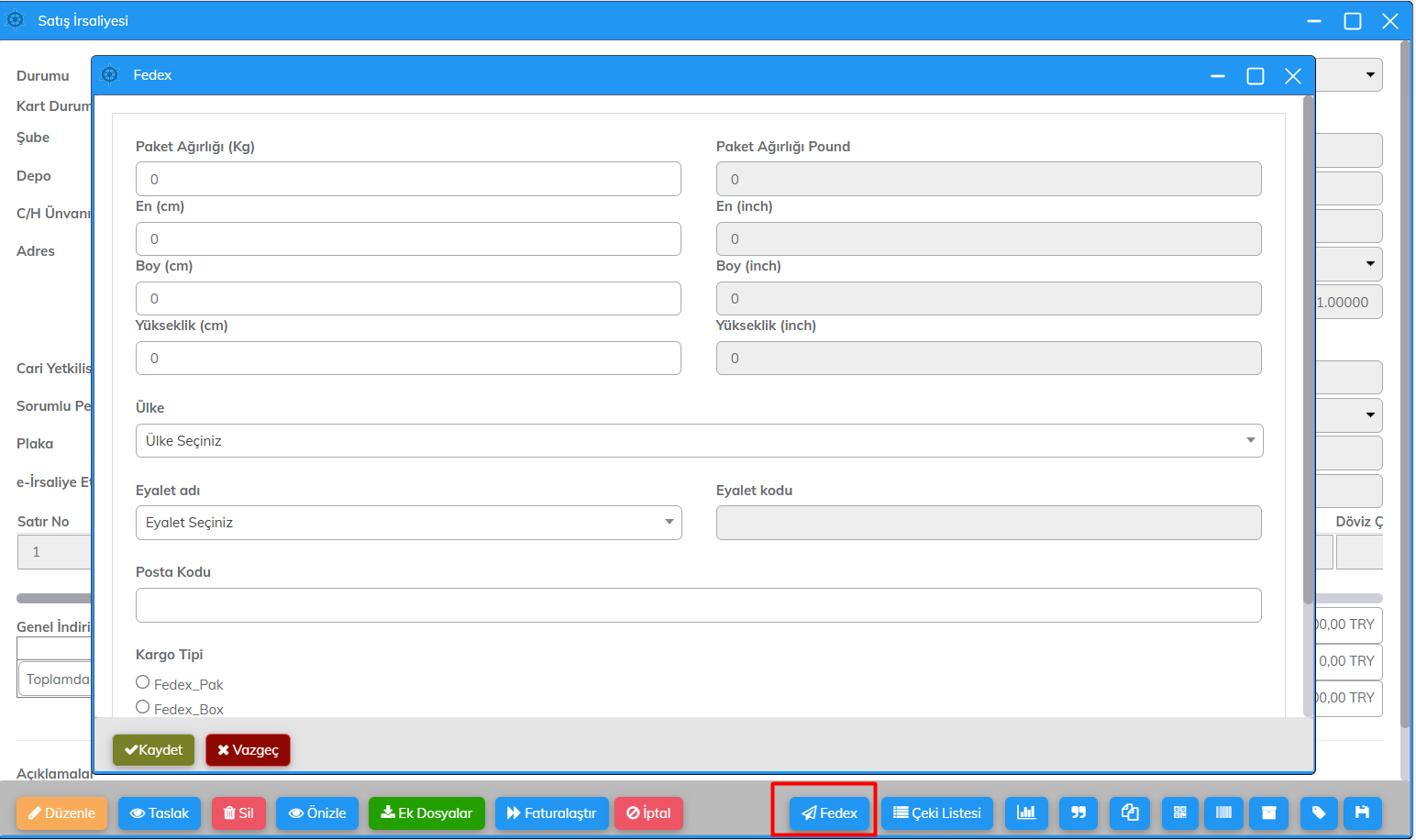Open the Eyalet Seçiniz dropdown
1416x840 pixels.
[409, 523]
